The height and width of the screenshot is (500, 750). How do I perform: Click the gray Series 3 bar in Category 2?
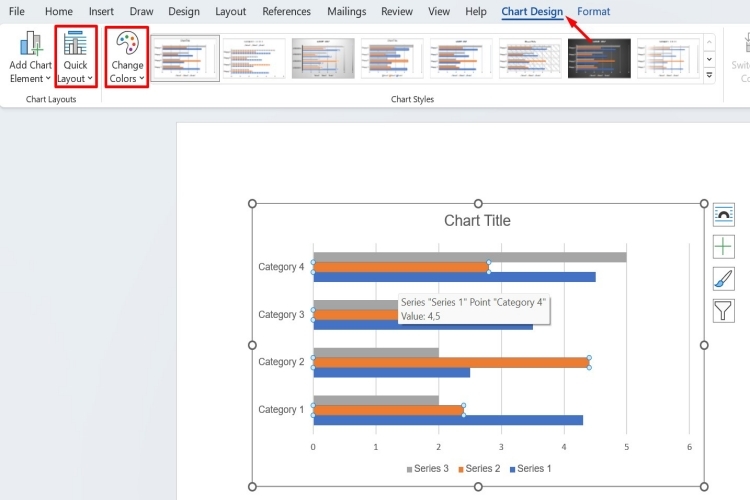click(376, 353)
